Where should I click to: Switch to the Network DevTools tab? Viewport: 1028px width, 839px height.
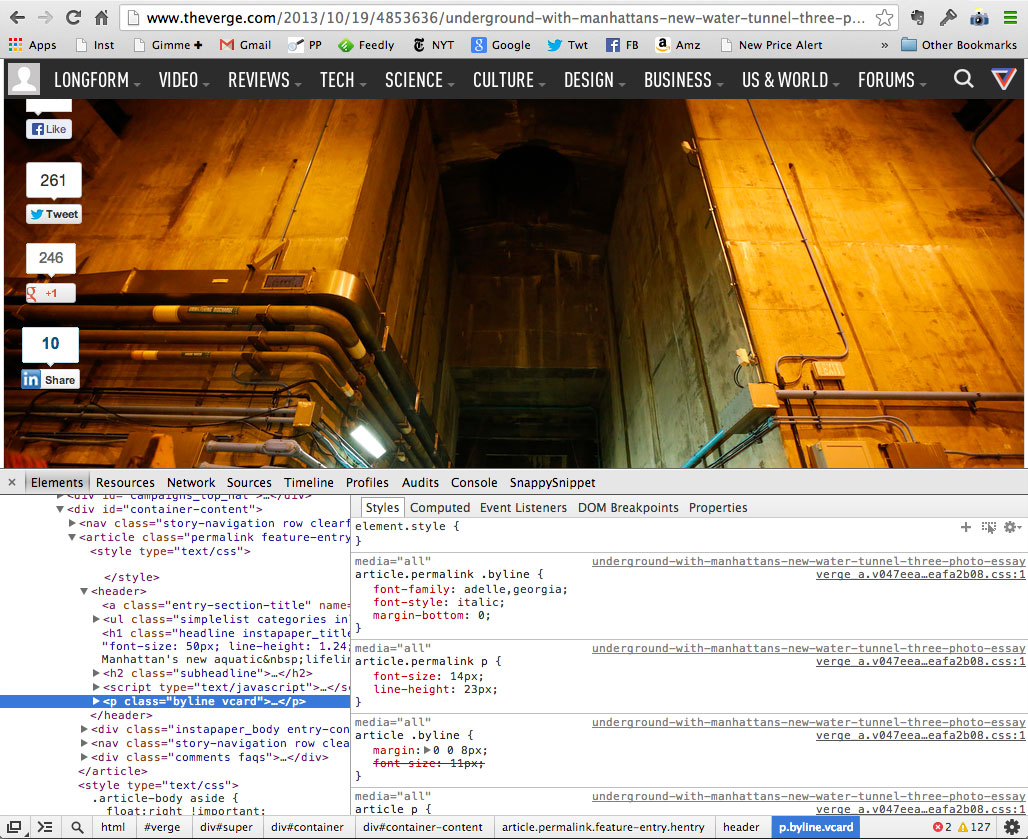tap(191, 482)
